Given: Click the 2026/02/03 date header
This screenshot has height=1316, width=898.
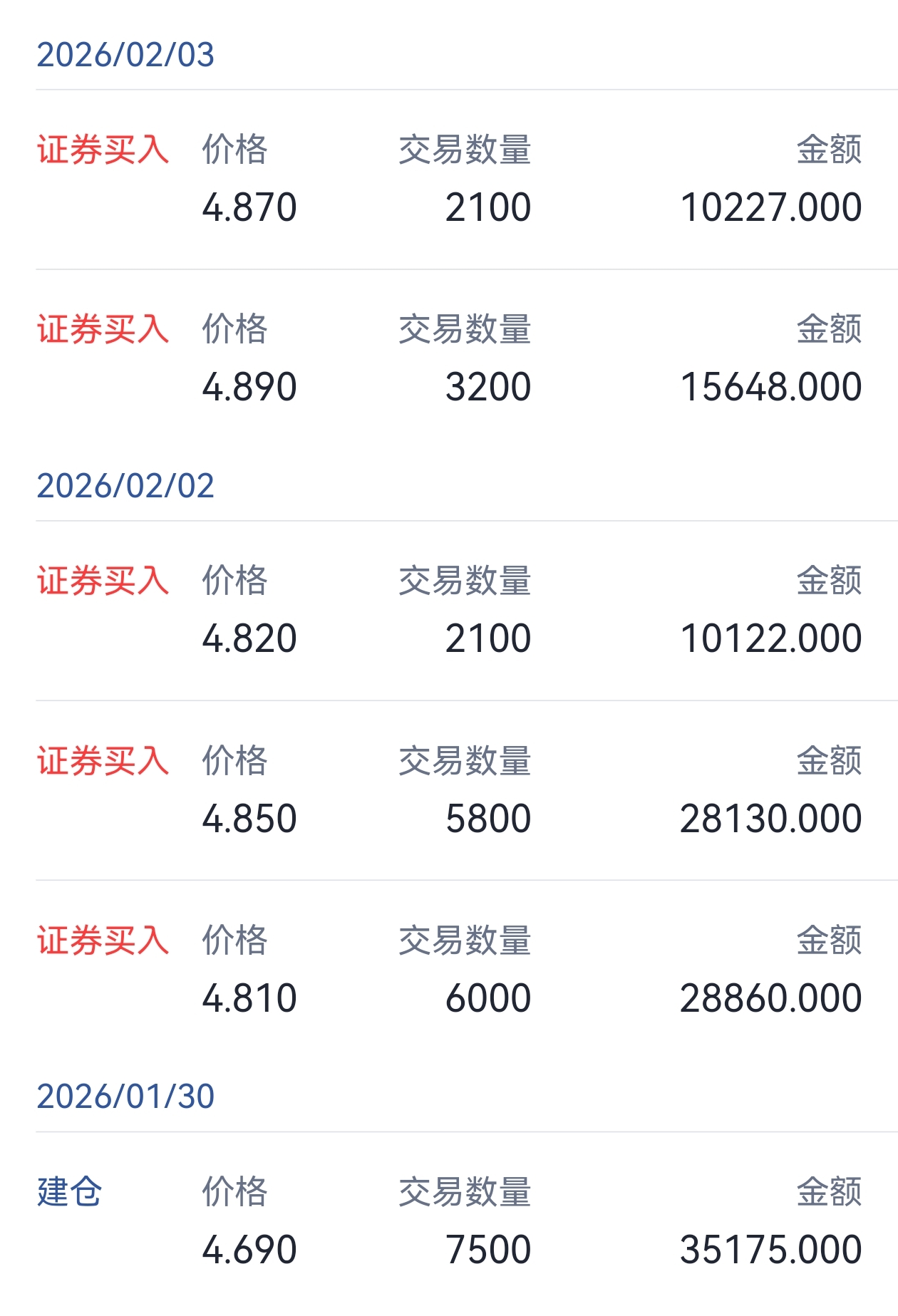Looking at the screenshot, I should click(125, 56).
